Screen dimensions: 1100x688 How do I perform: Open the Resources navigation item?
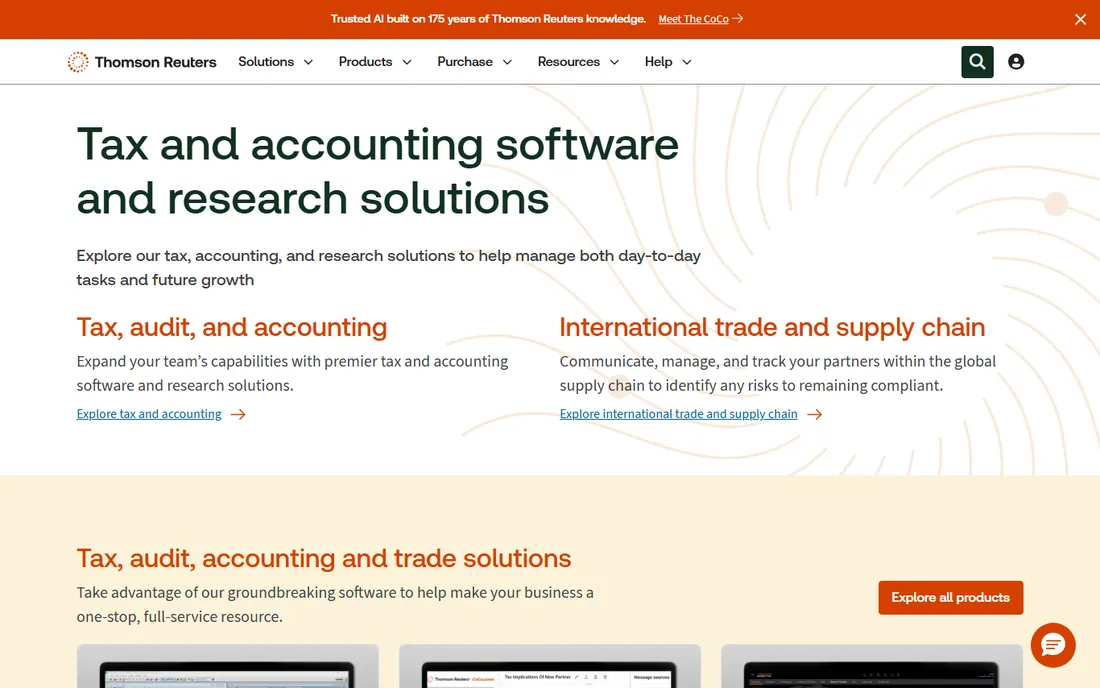[569, 62]
